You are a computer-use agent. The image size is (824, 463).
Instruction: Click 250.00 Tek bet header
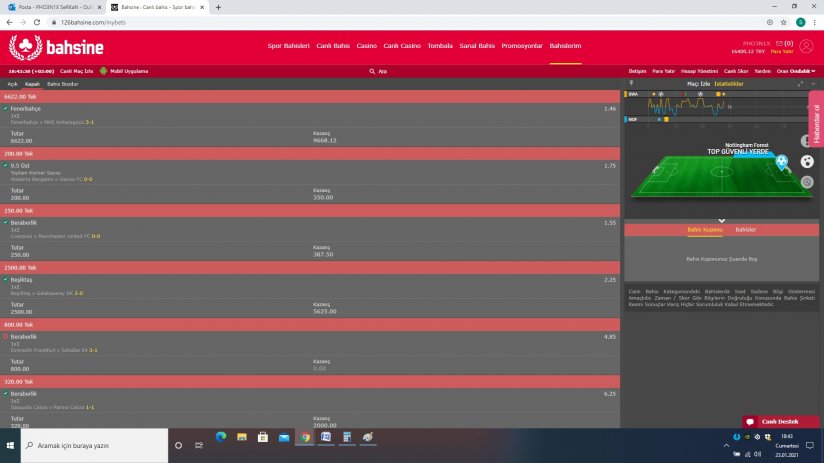click(x=310, y=211)
